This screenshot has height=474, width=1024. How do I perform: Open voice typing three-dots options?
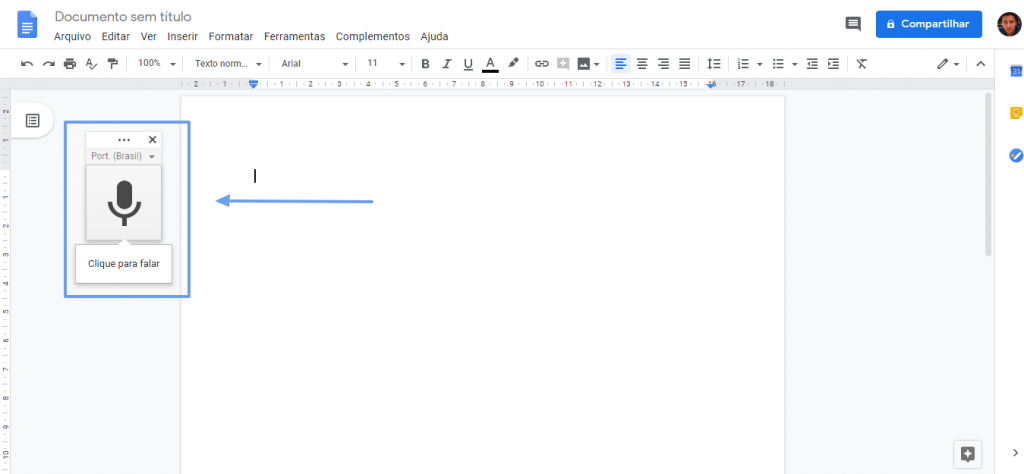(x=124, y=140)
